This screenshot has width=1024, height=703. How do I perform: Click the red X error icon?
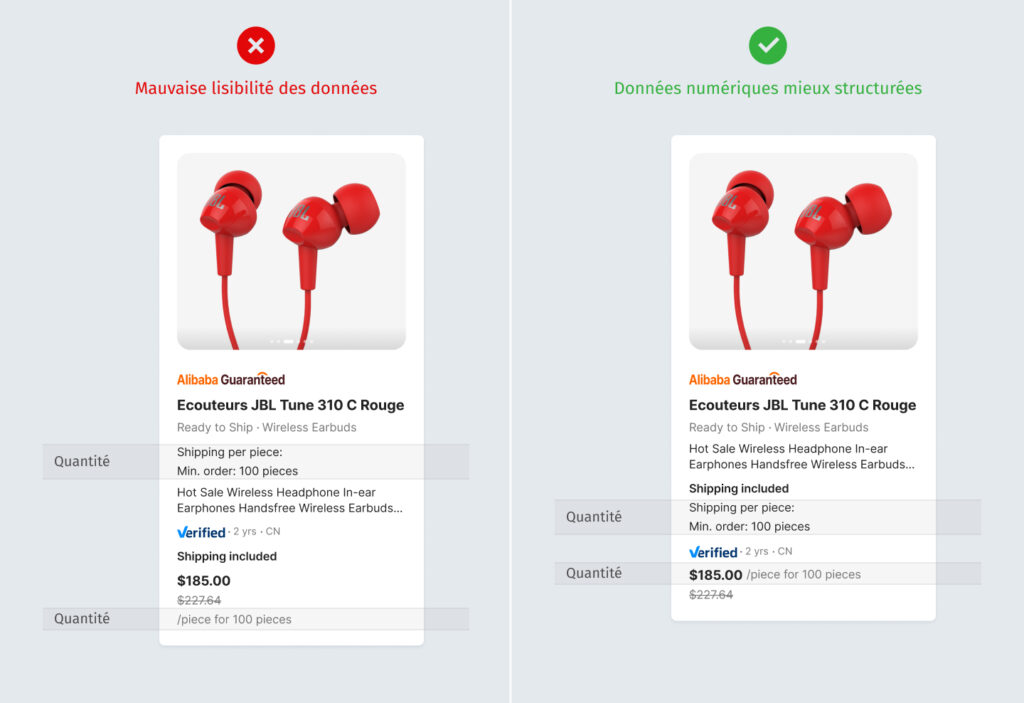point(256,45)
